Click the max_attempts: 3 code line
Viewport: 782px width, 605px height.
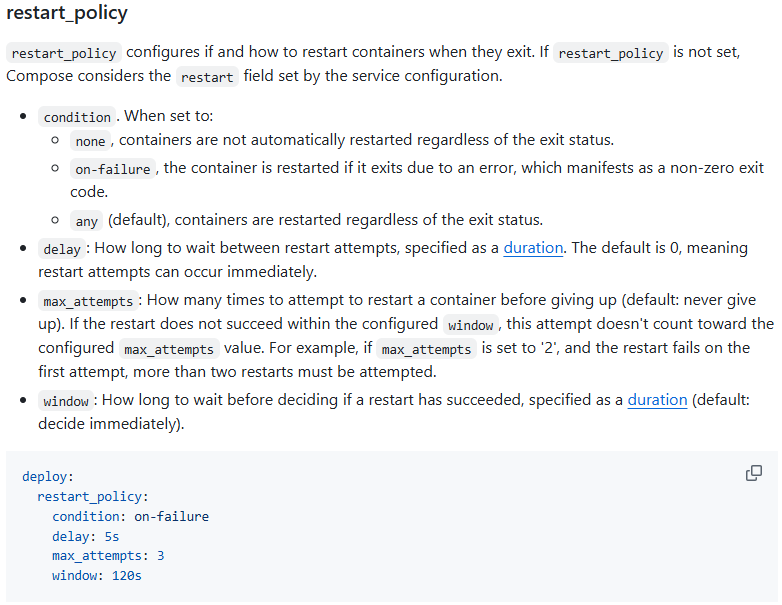[108, 556]
